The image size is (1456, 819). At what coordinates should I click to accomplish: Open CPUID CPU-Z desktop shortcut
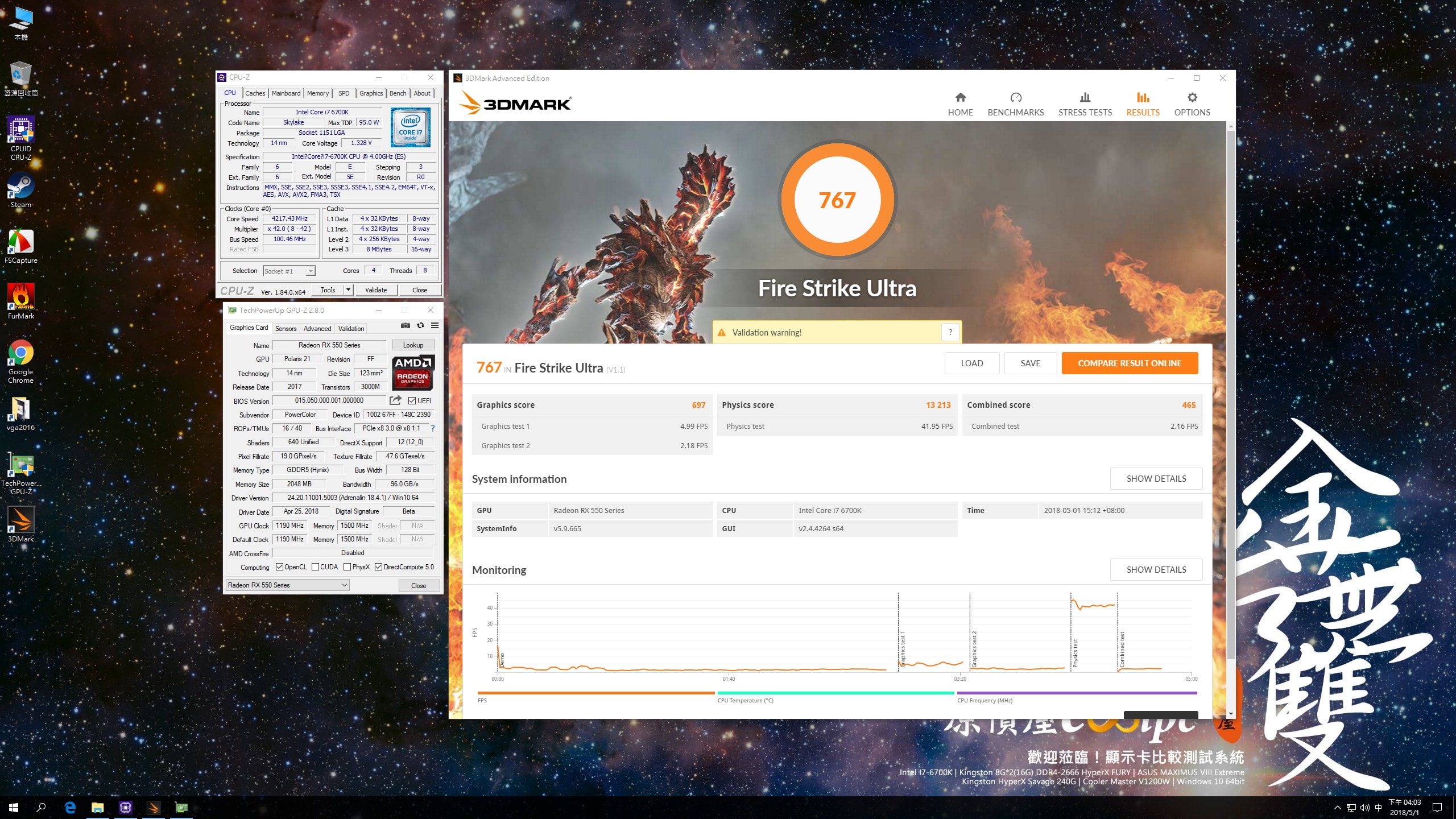point(21,138)
